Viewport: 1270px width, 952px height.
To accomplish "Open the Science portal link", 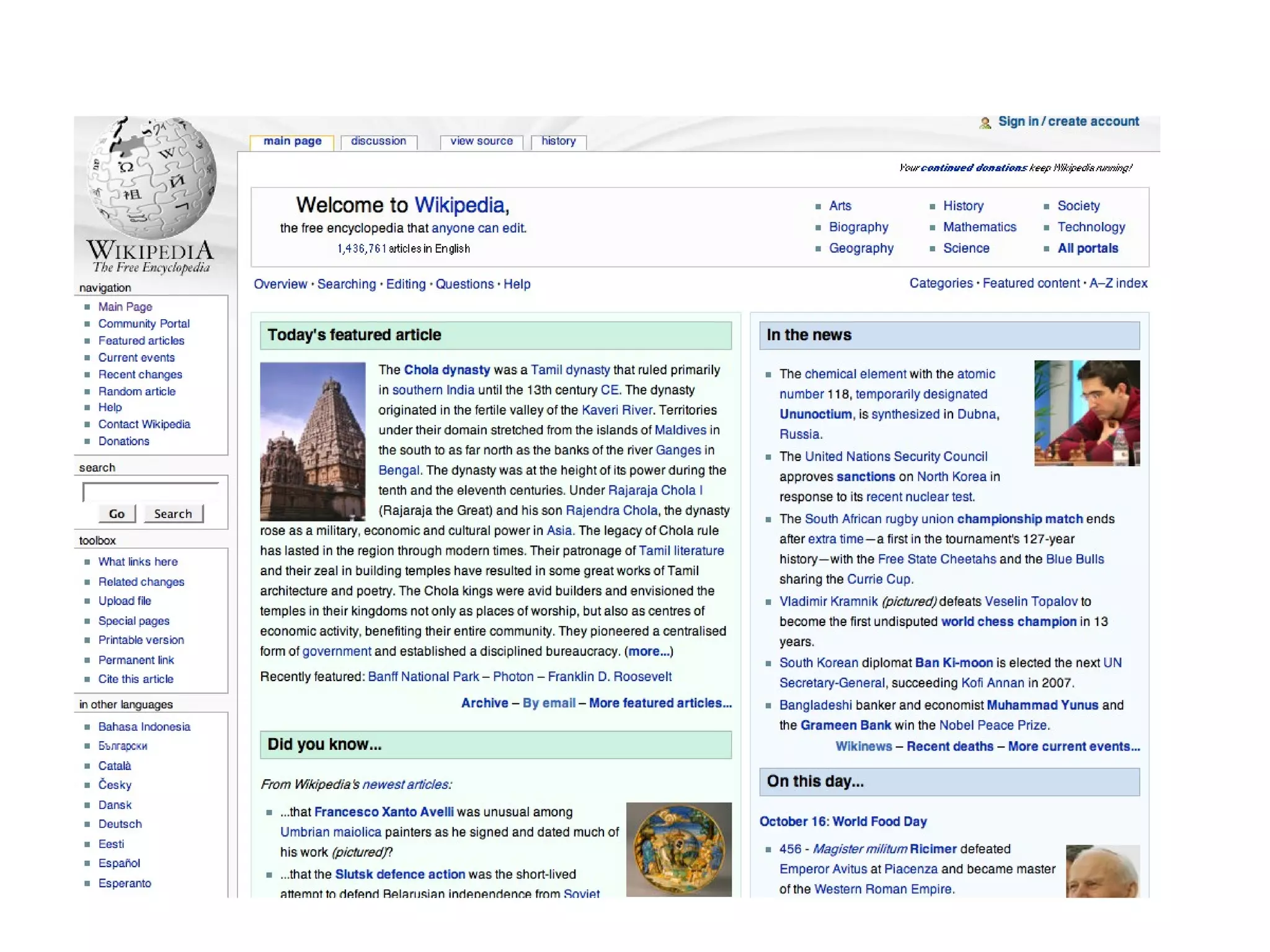I will point(966,248).
